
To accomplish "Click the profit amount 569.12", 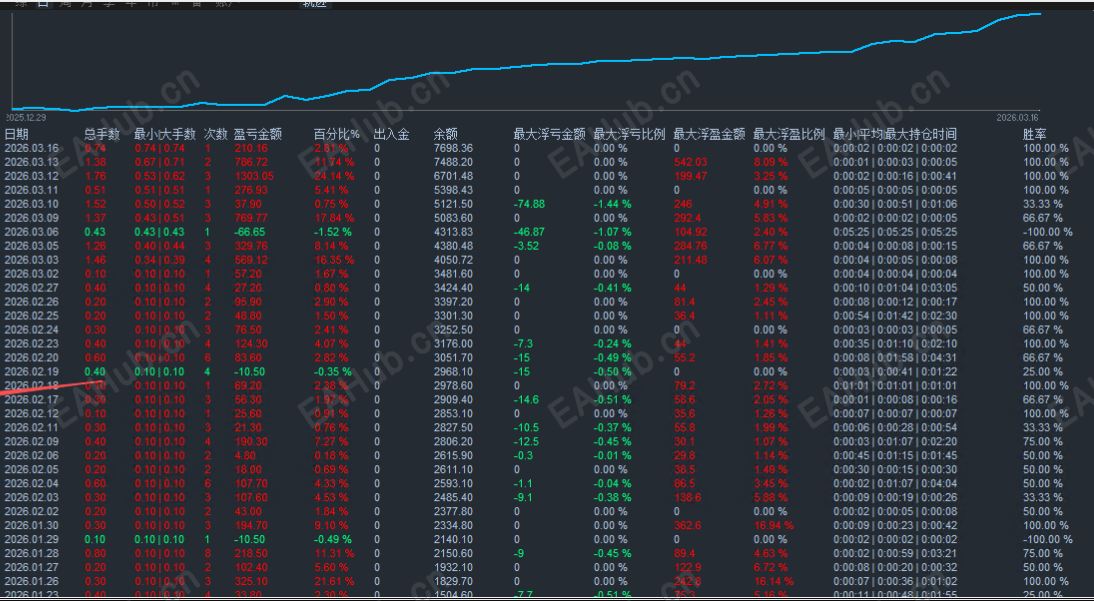I will point(250,260).
